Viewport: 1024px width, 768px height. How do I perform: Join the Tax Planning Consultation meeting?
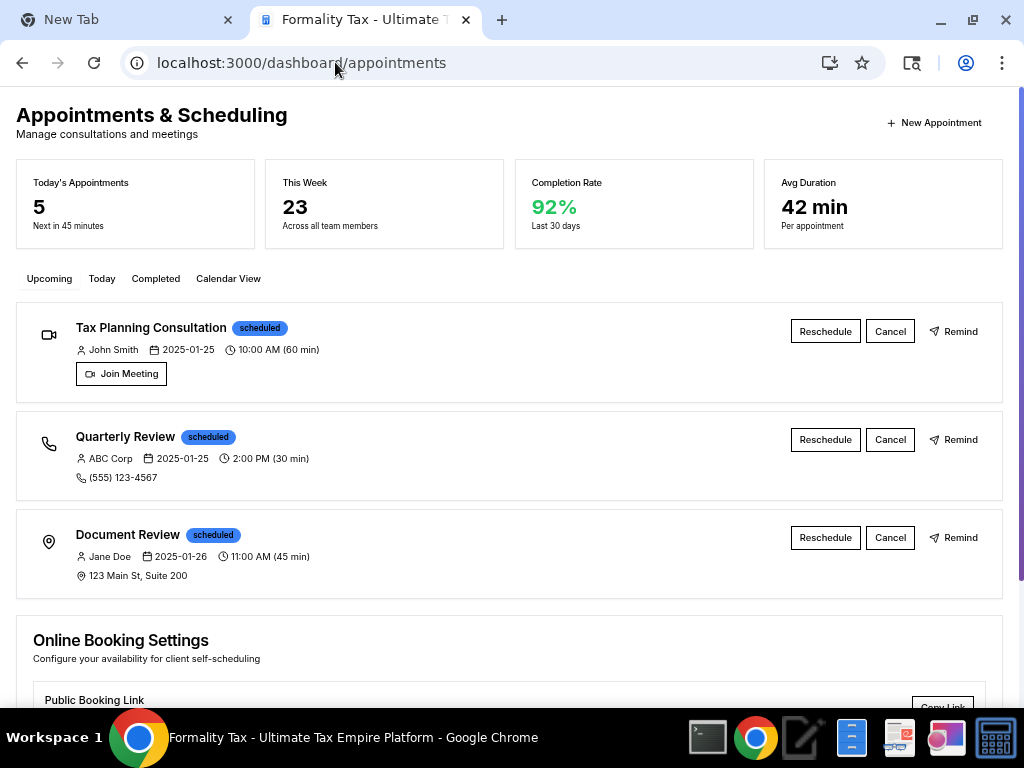(121, 374)
